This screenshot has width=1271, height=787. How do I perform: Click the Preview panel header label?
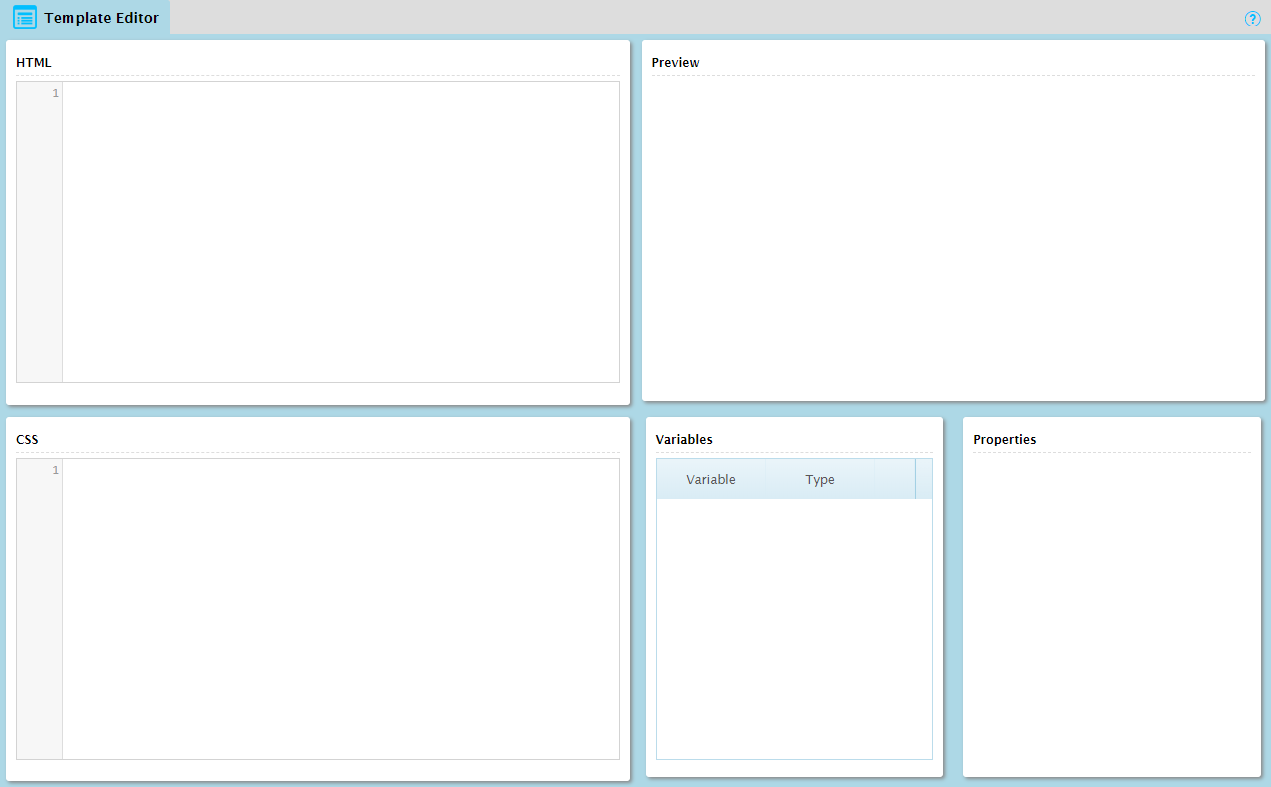[675, 62]
